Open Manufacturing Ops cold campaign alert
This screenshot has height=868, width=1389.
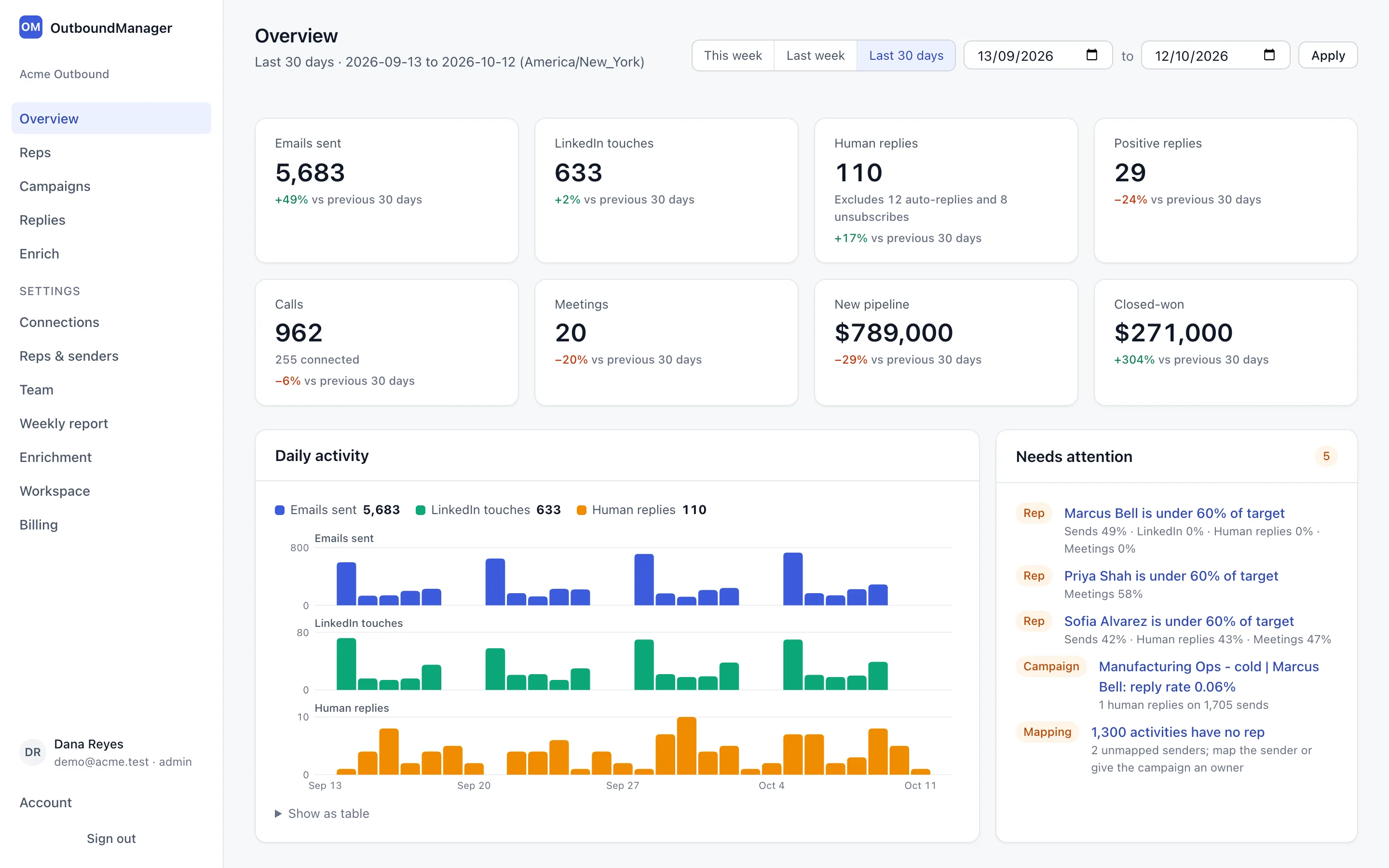[x=1209, y=677]
